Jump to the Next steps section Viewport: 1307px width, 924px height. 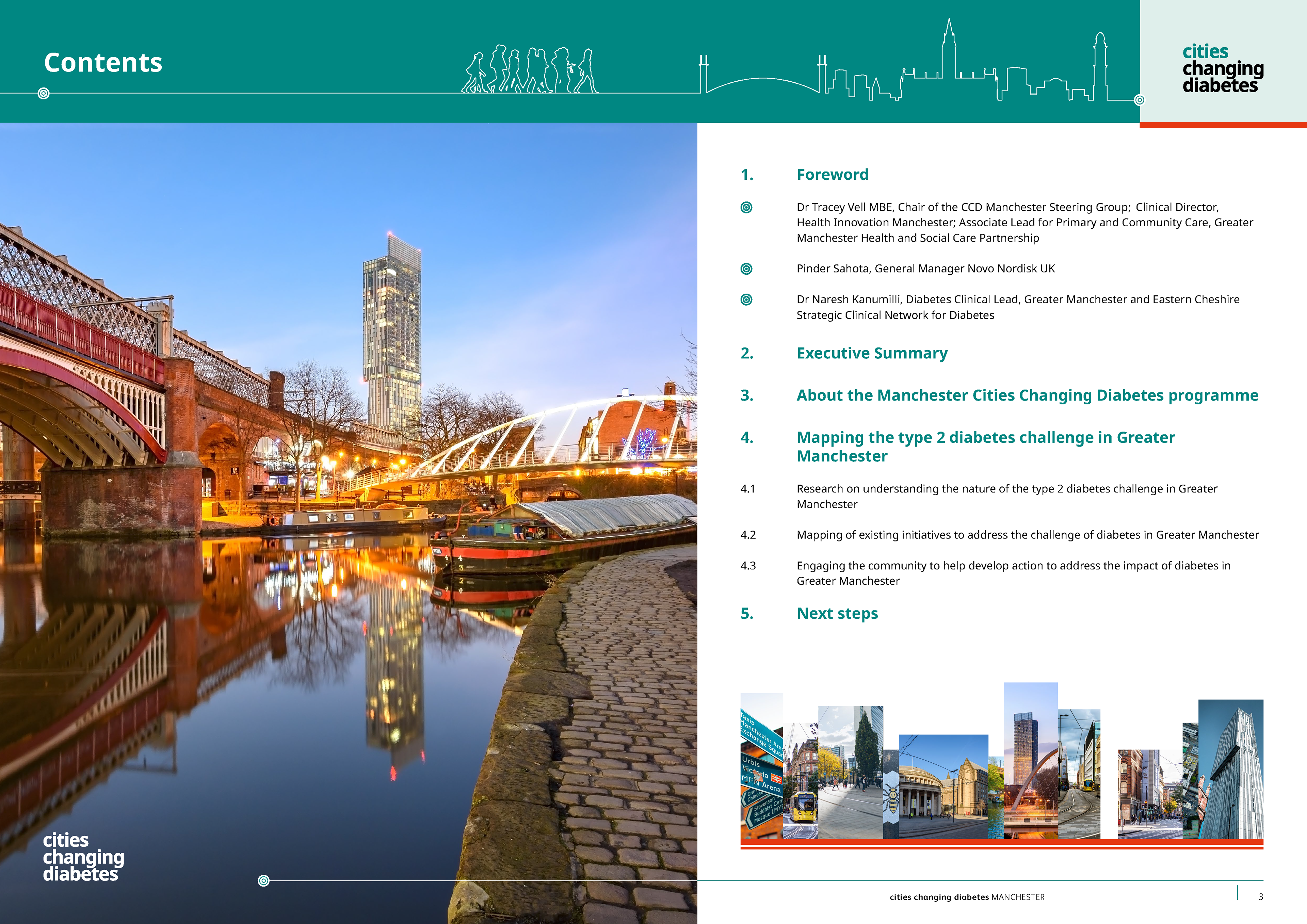(x=837, y=613)
